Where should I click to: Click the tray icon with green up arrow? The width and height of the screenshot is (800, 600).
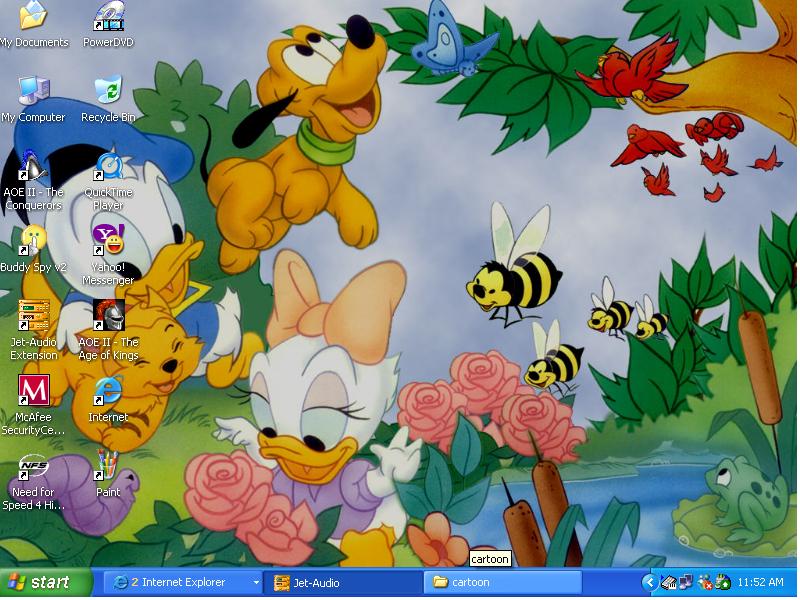coord(723,582)
